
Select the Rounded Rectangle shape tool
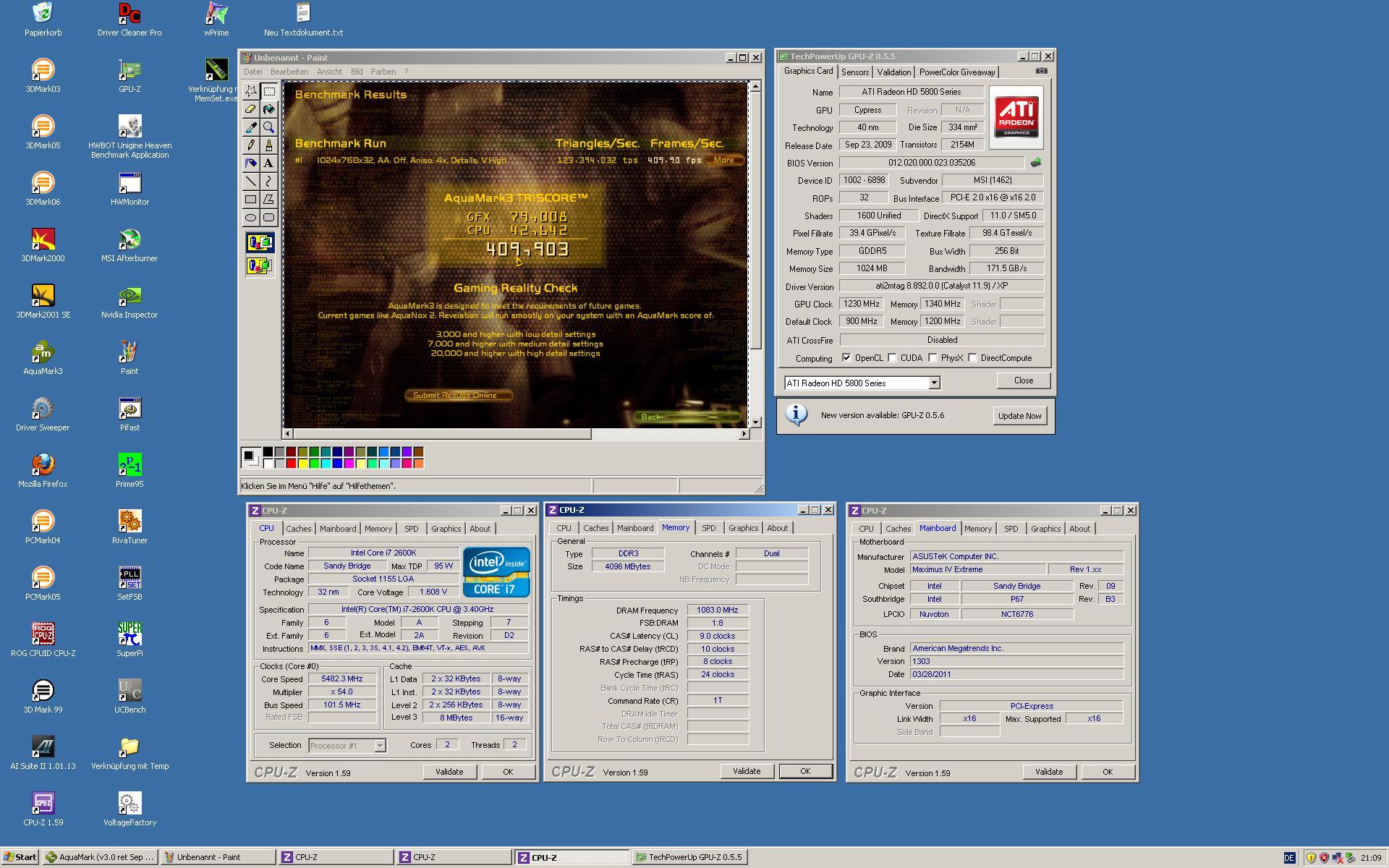tap(269, 218)
